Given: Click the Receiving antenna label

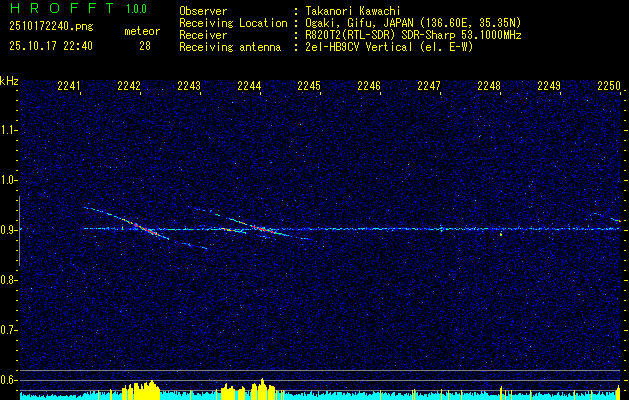Looking at the screenshot, I should click(230, 47).
